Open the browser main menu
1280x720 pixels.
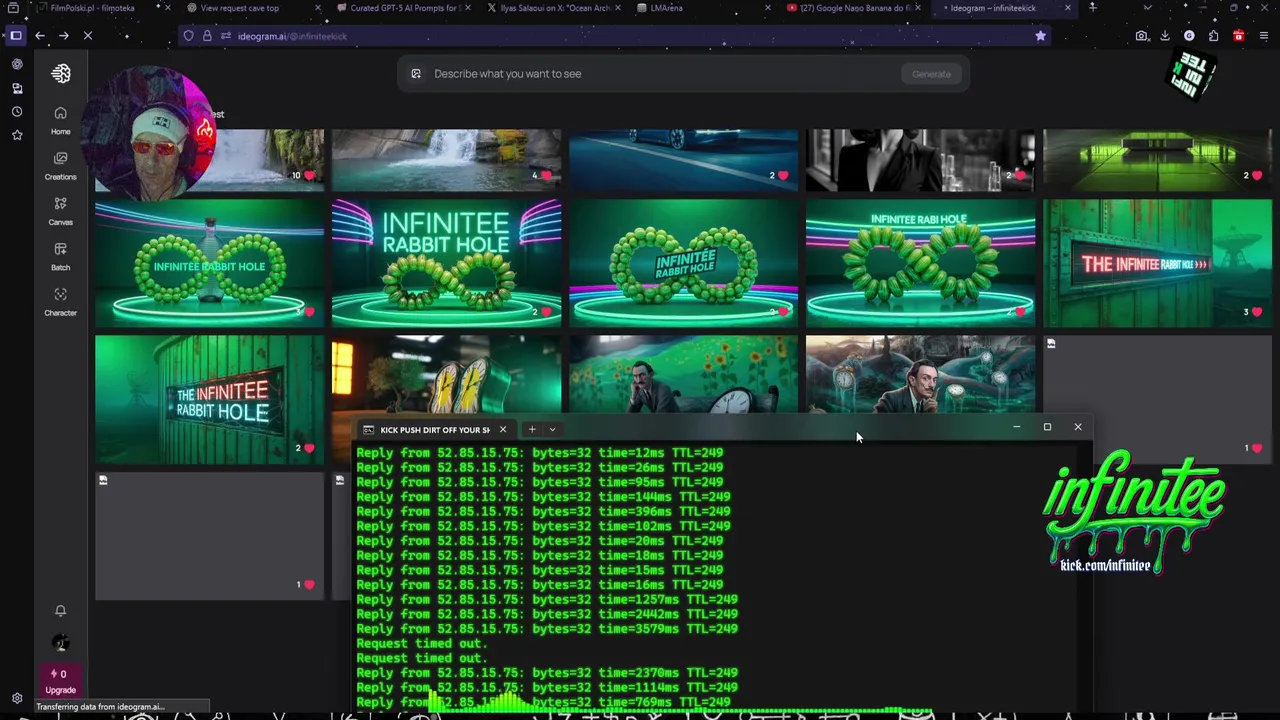point(1264,36)
